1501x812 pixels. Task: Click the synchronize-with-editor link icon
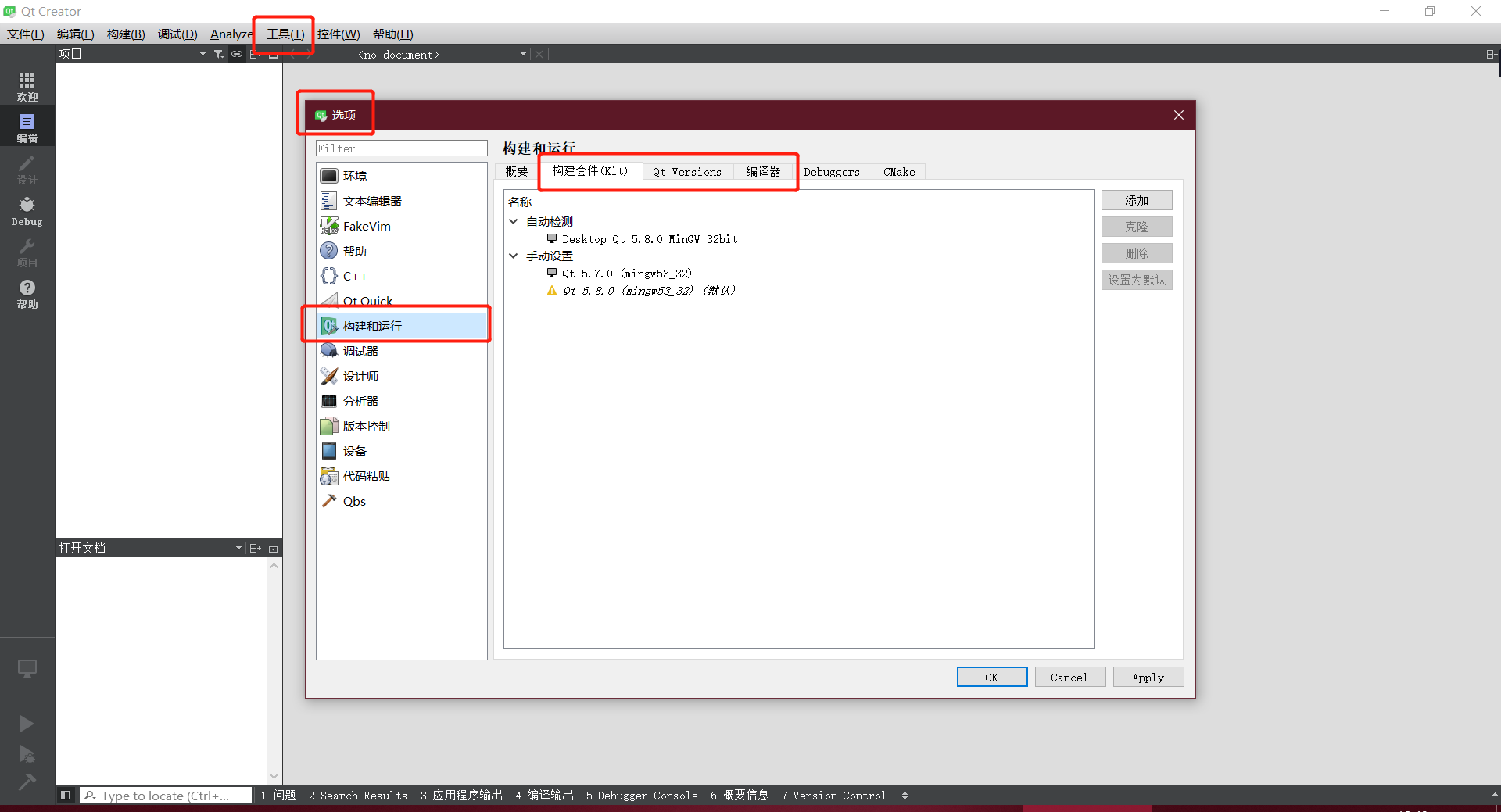[237, 54]
